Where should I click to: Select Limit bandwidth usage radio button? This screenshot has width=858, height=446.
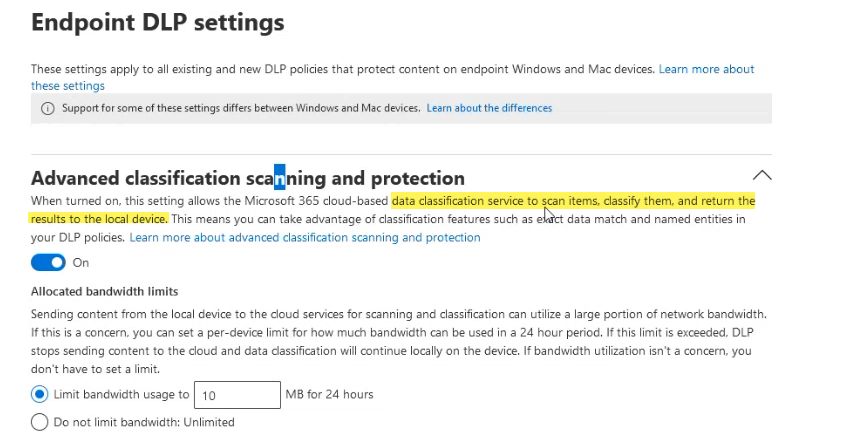[39, 394]
